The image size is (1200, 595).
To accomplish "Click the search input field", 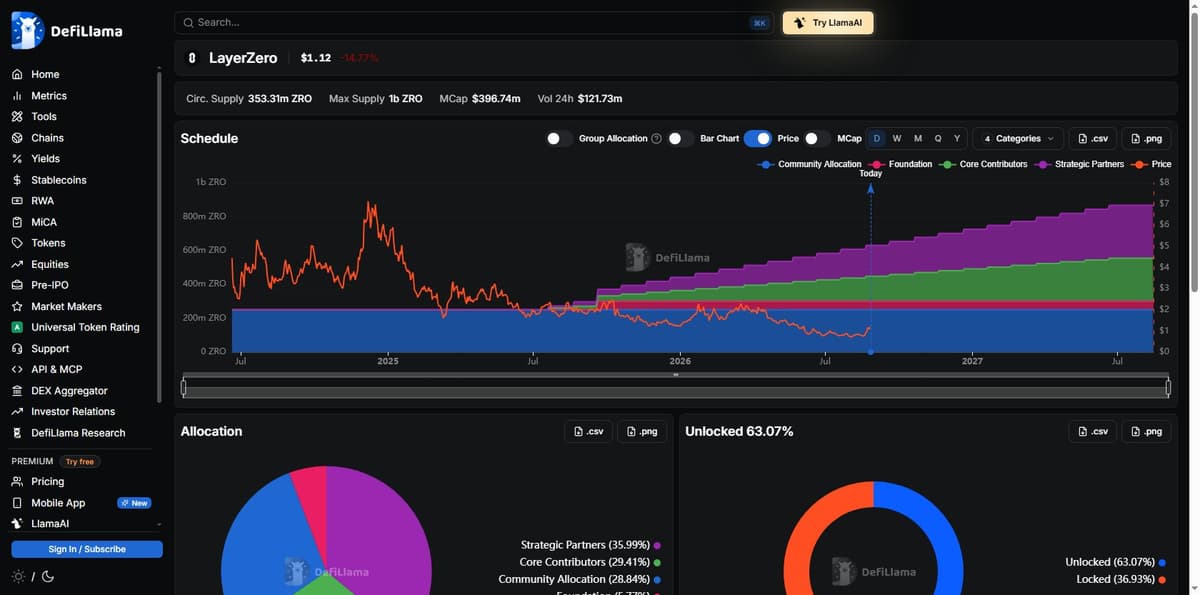I will click(474, 23).
